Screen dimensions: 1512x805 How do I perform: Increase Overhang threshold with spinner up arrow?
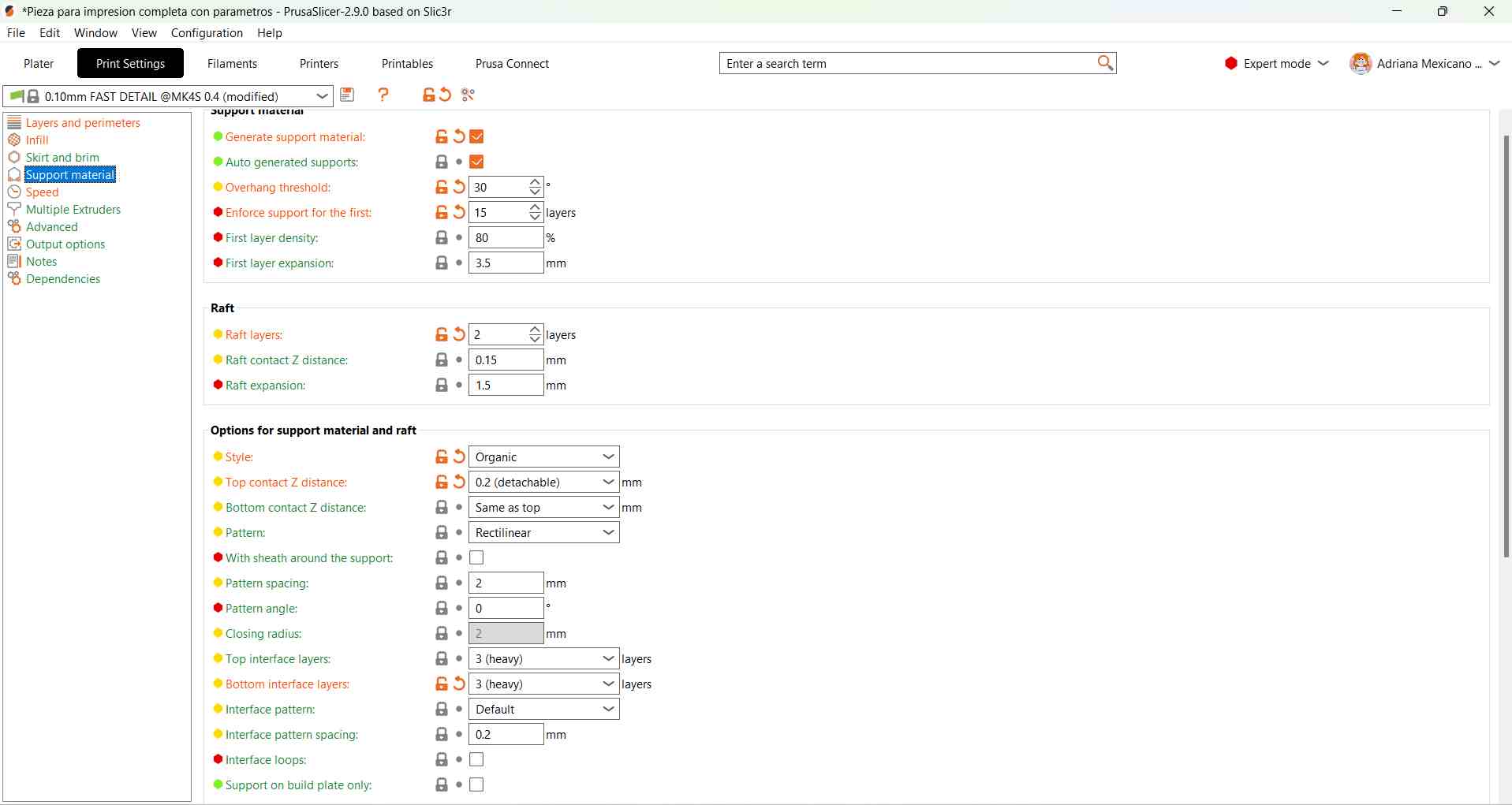(536, 183)
